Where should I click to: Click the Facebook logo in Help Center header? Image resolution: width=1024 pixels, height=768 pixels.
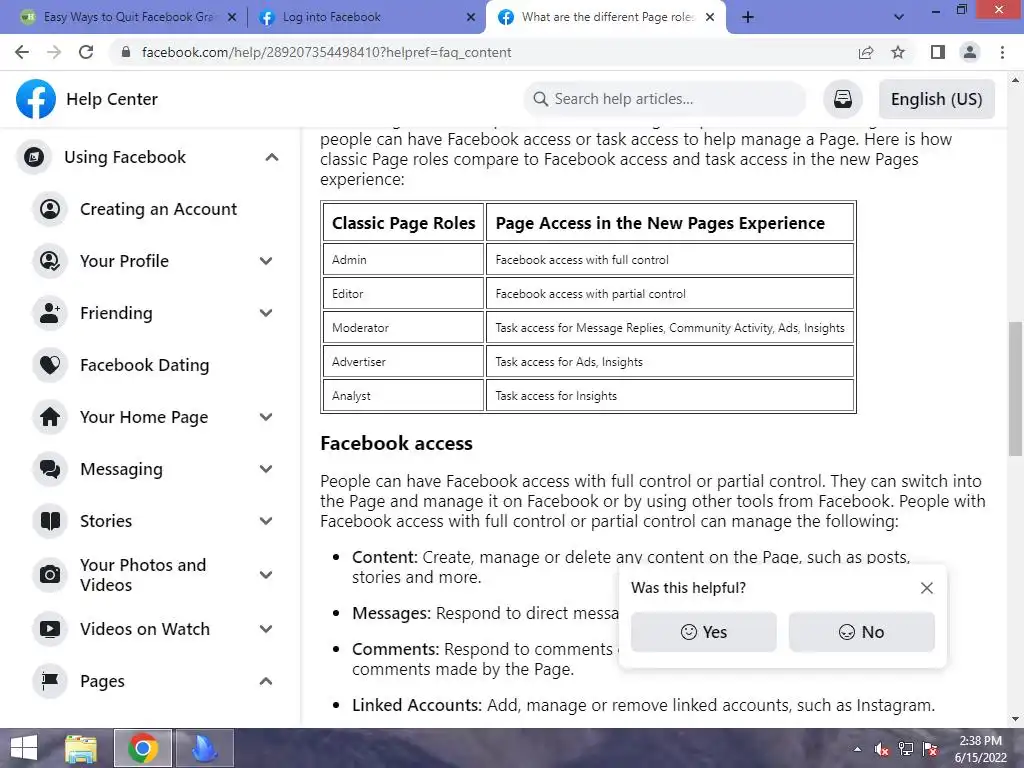(36, 99)
